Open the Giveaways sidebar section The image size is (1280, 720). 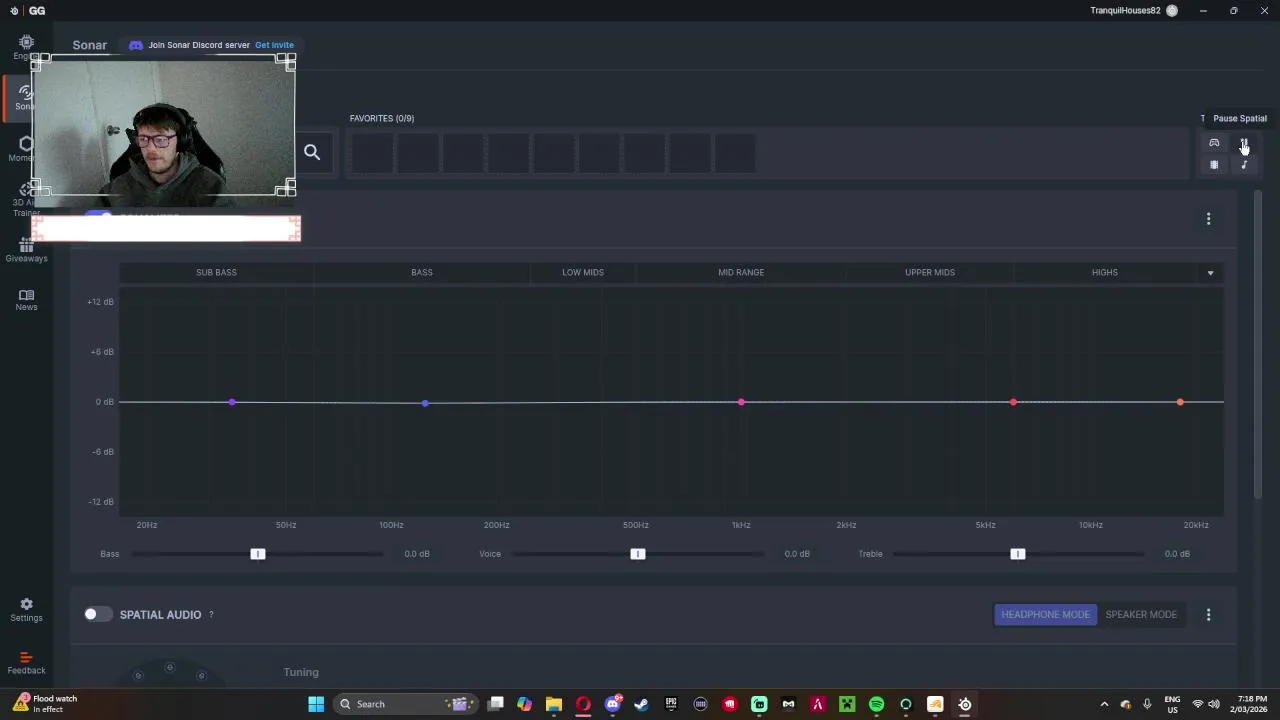(26, 250)
